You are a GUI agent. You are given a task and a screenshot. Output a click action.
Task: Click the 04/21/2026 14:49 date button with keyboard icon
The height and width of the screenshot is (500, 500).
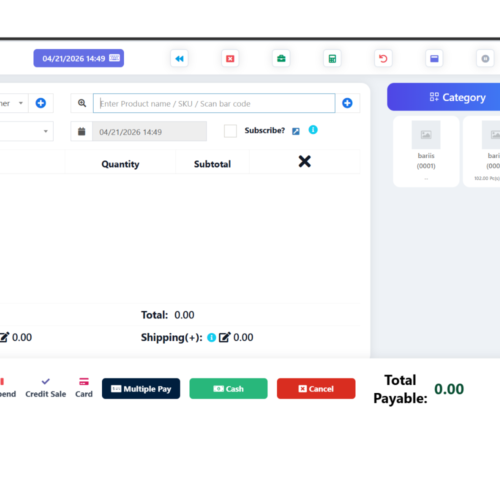tap(79, 58)
